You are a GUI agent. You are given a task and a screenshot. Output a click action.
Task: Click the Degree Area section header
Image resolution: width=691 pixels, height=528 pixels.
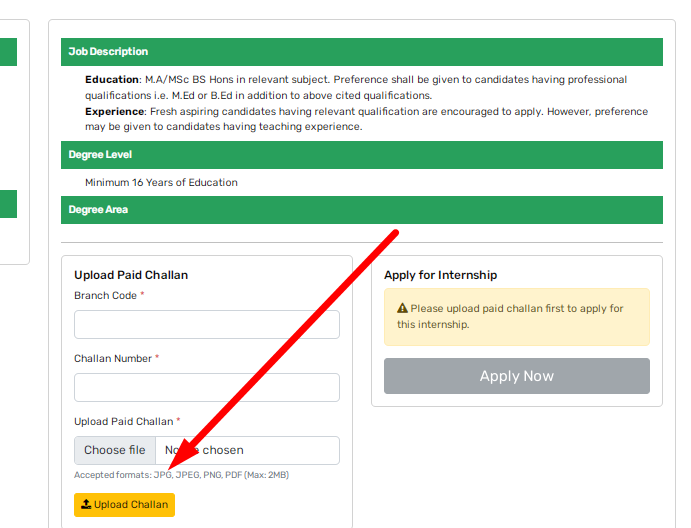point(361,210)
